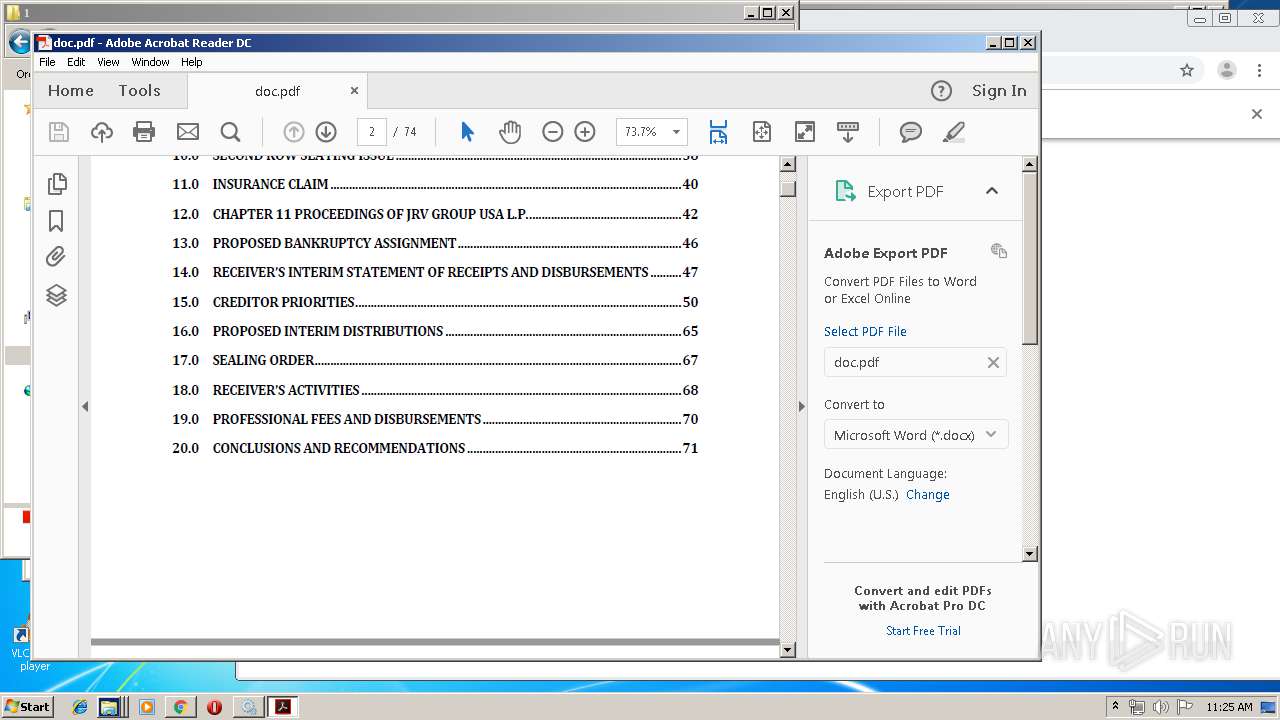The image size is (1280, 720).
Task: Switch to the Home tab
Action: pyautogui.click(x=71, y=91)
